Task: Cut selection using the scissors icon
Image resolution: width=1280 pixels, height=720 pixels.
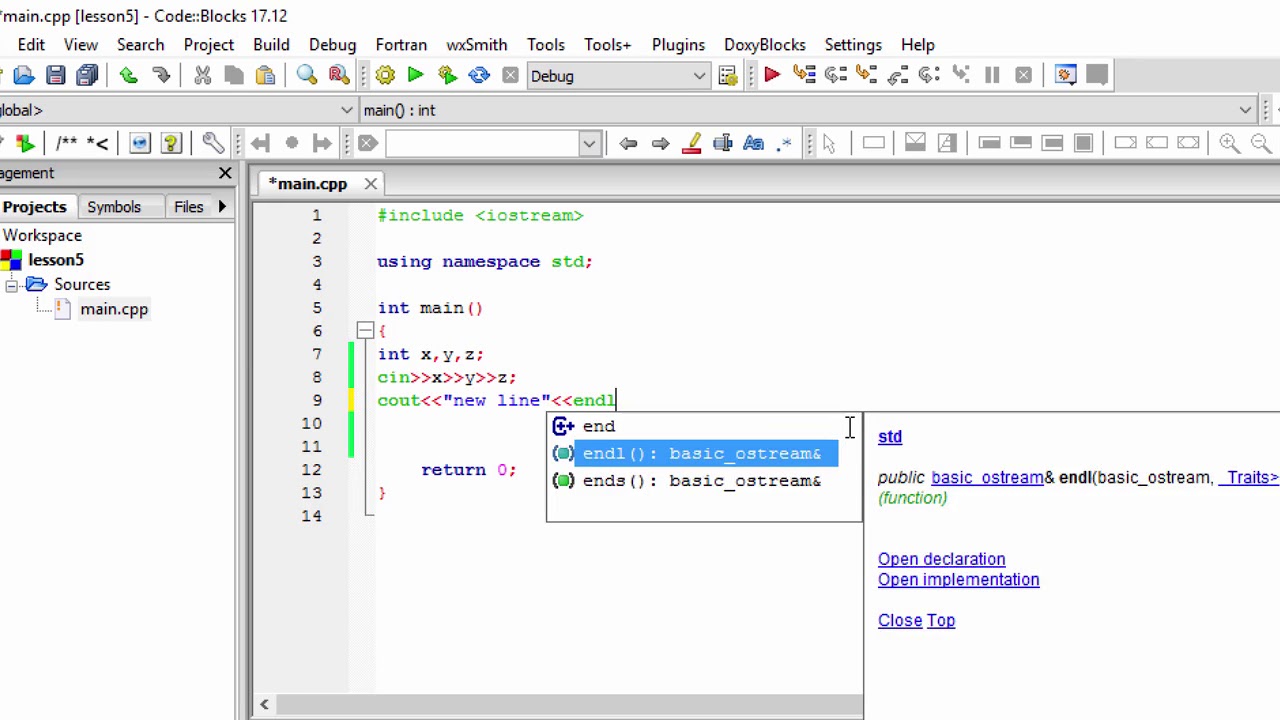Action: point(202,75)
